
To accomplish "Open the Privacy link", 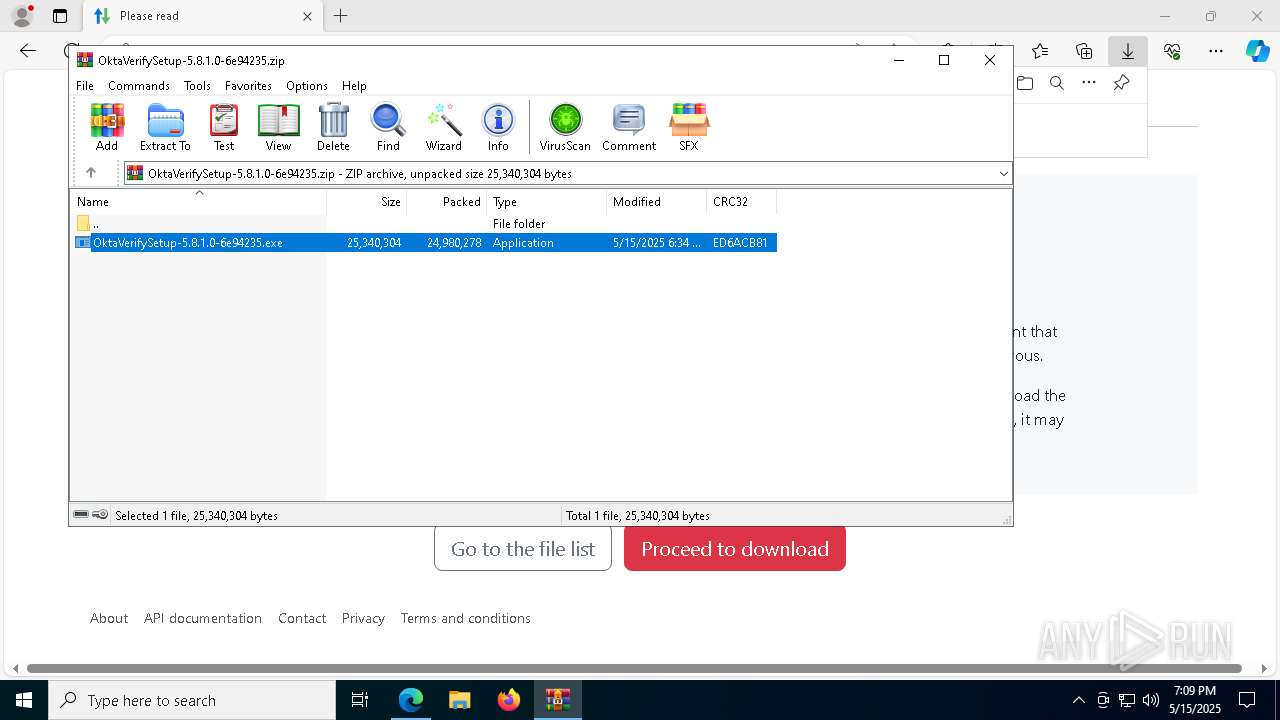I will click(363, 618).
